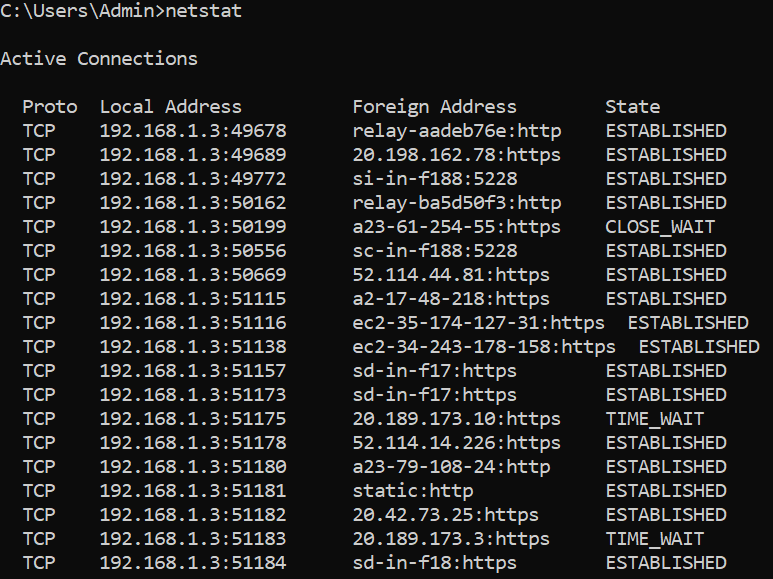Click local address 192.168.1.3:49772
This screenshot has height=579, width=773.
pyautogui.click(x=193, y=179)
